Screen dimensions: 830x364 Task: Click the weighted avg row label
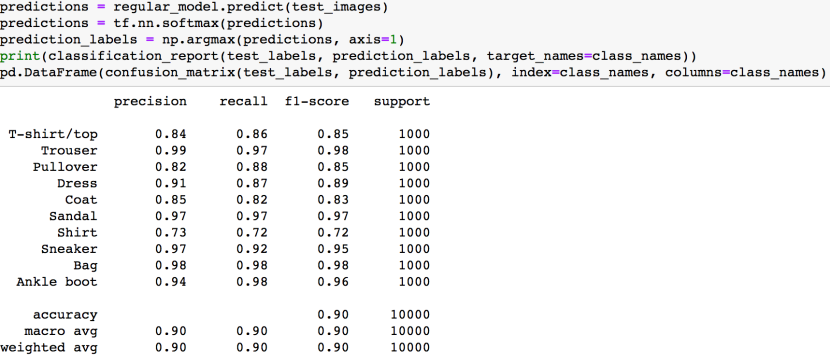point(49,348)
